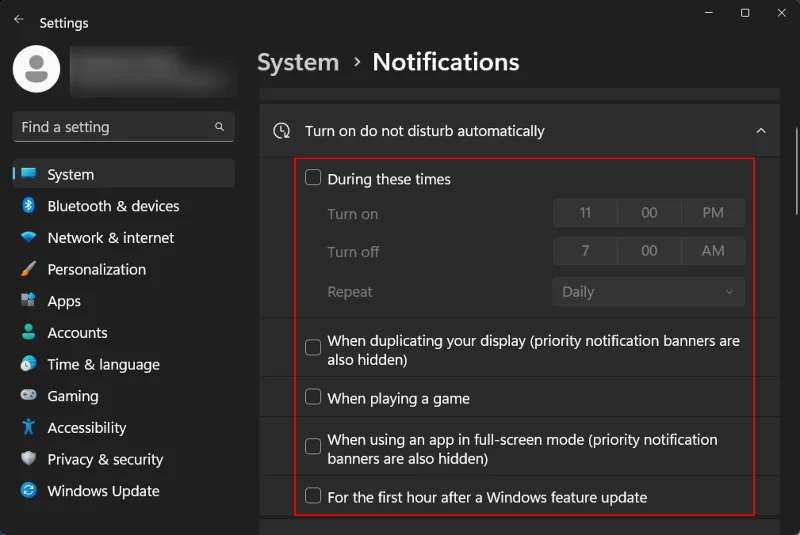Open the Repeat Daily dropdown

(x=648, y=292)
